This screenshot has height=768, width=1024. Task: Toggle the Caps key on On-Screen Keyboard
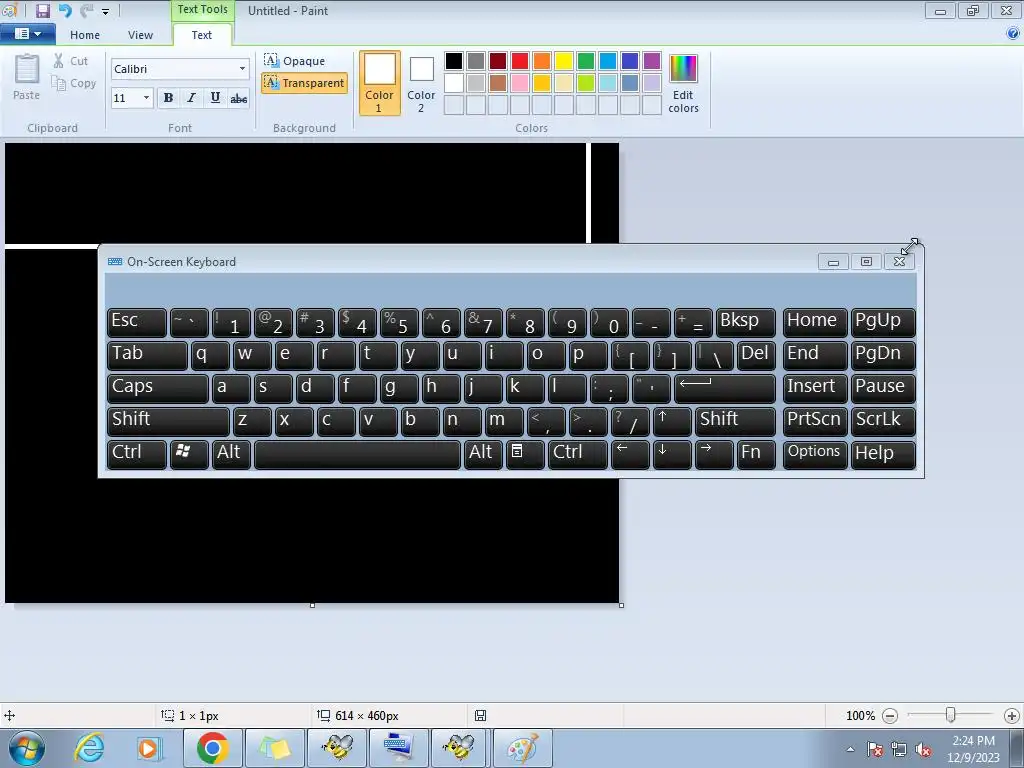click(157, 388)
